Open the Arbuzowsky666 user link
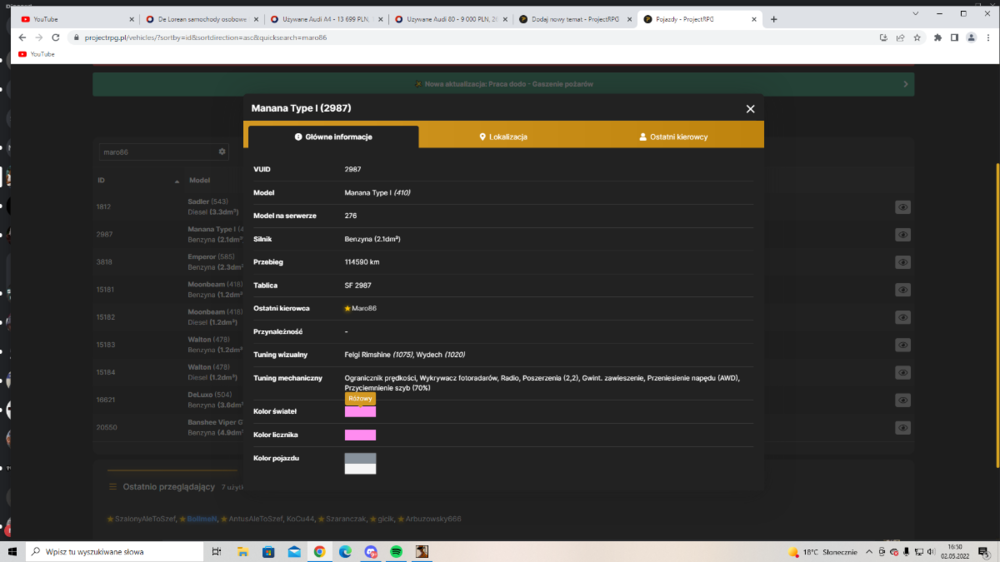The height and width of the screenshot is (562, 1000). (433, 519)
